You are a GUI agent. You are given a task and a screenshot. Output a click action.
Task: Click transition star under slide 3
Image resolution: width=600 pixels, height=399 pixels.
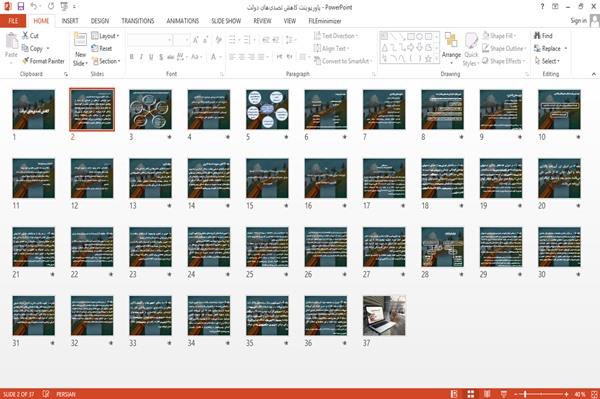[x=169, y=137]
